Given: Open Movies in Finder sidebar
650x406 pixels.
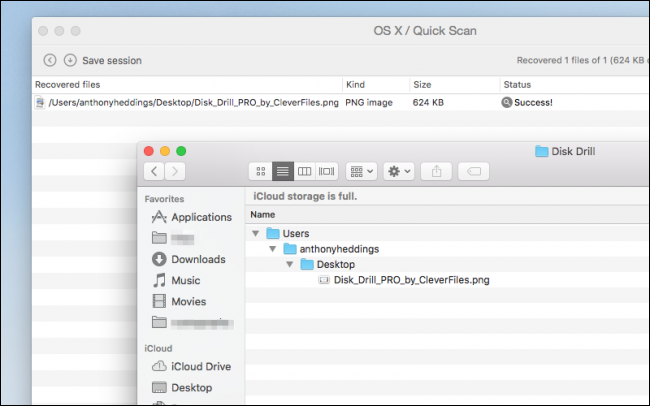Looking at the screenshot, I should point(179,301).
